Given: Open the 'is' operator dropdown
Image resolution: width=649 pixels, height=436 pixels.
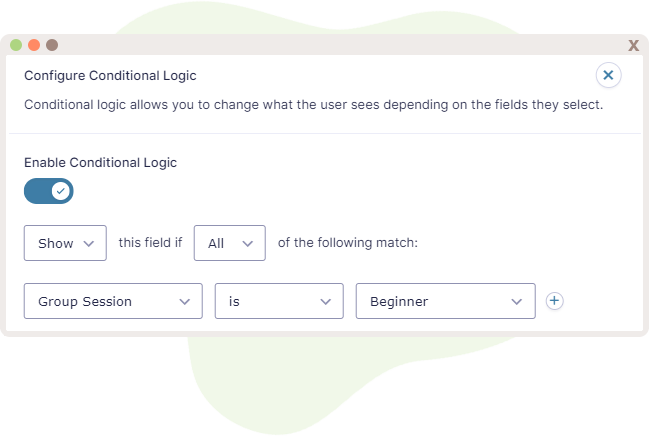Looking at the screenshot, I should (279, 301).
